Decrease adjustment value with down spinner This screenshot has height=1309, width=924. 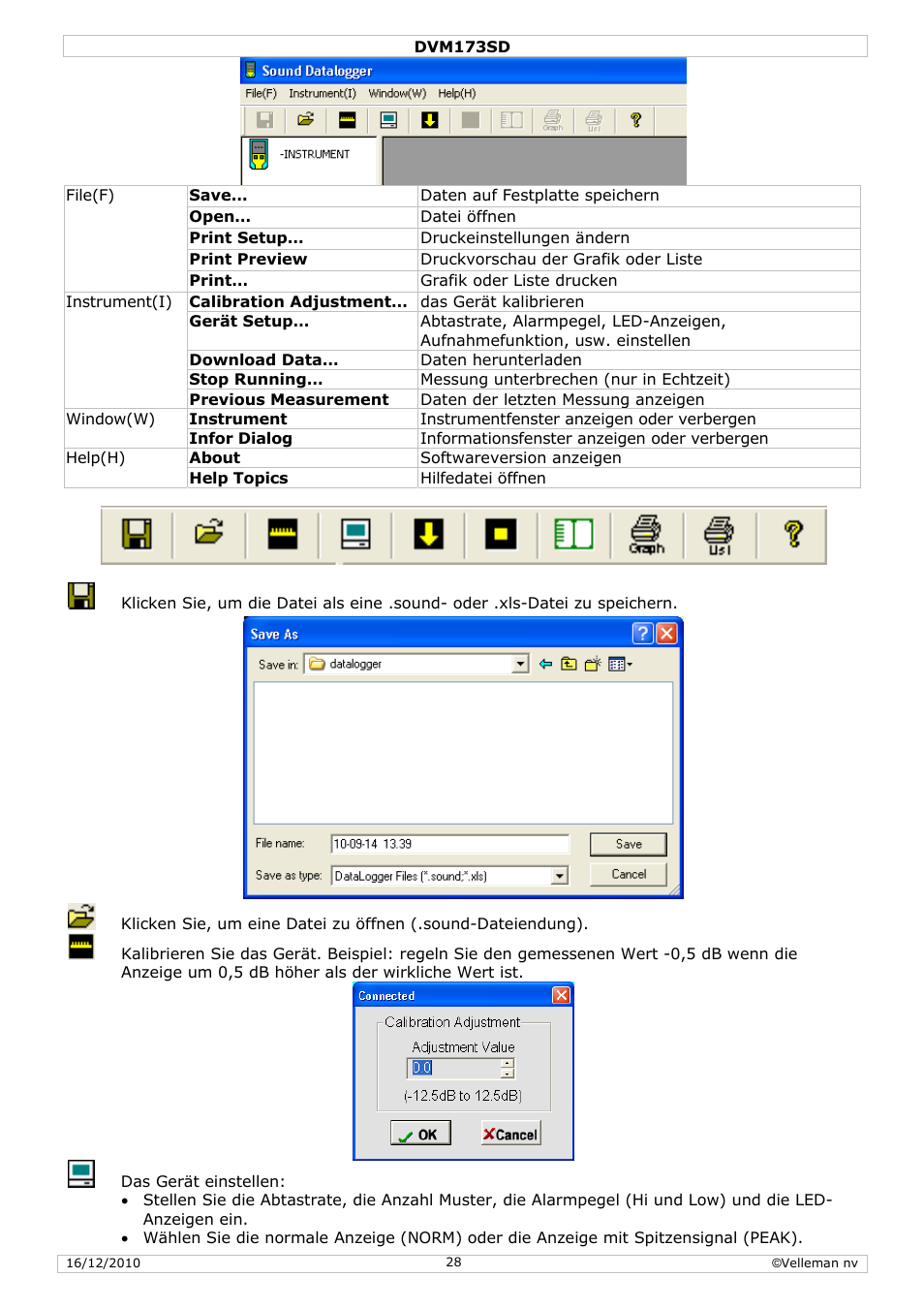pos(508,1074)
